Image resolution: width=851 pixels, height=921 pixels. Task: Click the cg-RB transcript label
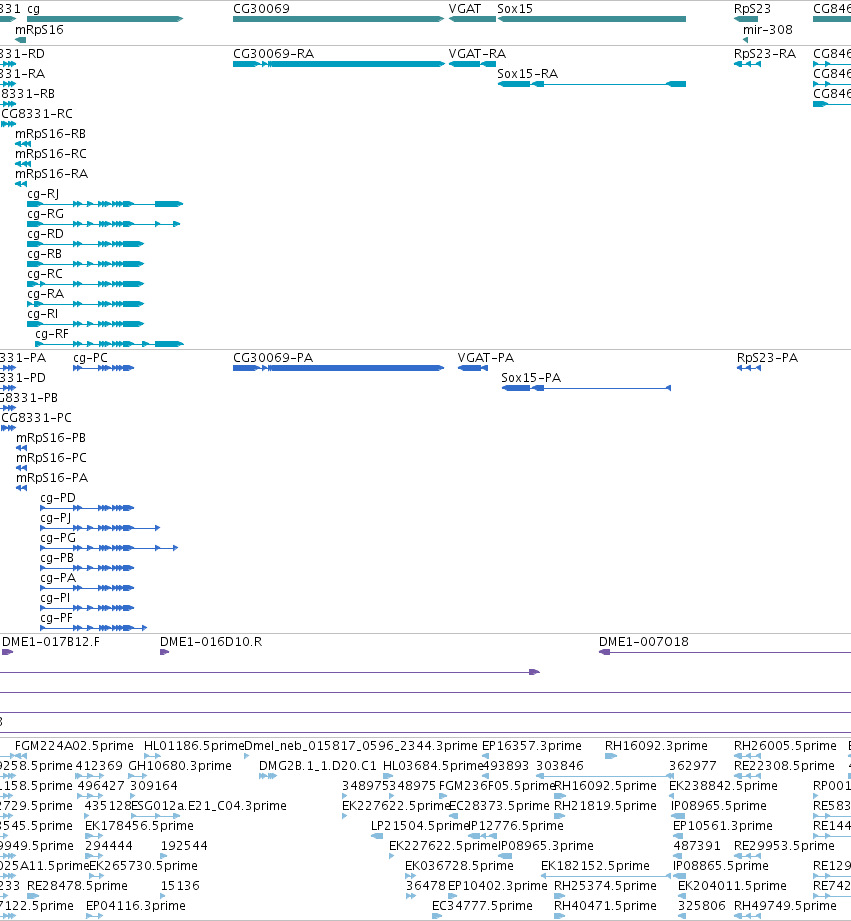(x=45, y=253)
